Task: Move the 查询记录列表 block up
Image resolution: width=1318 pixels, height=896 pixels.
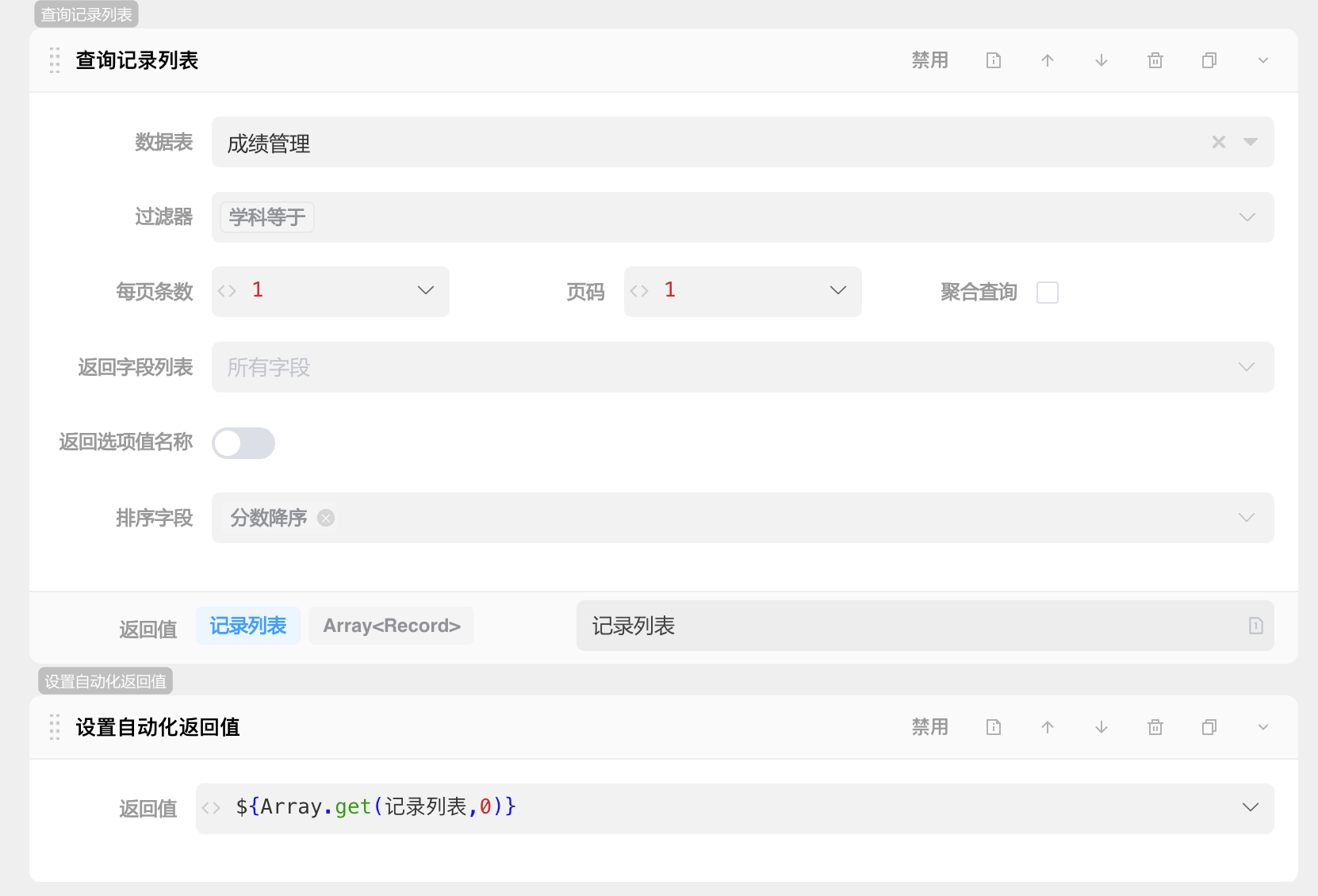Action: [1047, 60]
